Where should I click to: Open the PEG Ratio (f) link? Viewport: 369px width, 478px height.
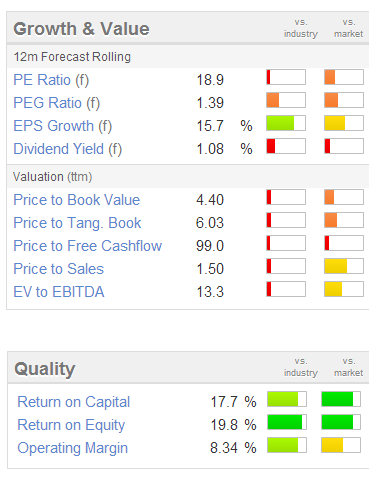[57, 103]
